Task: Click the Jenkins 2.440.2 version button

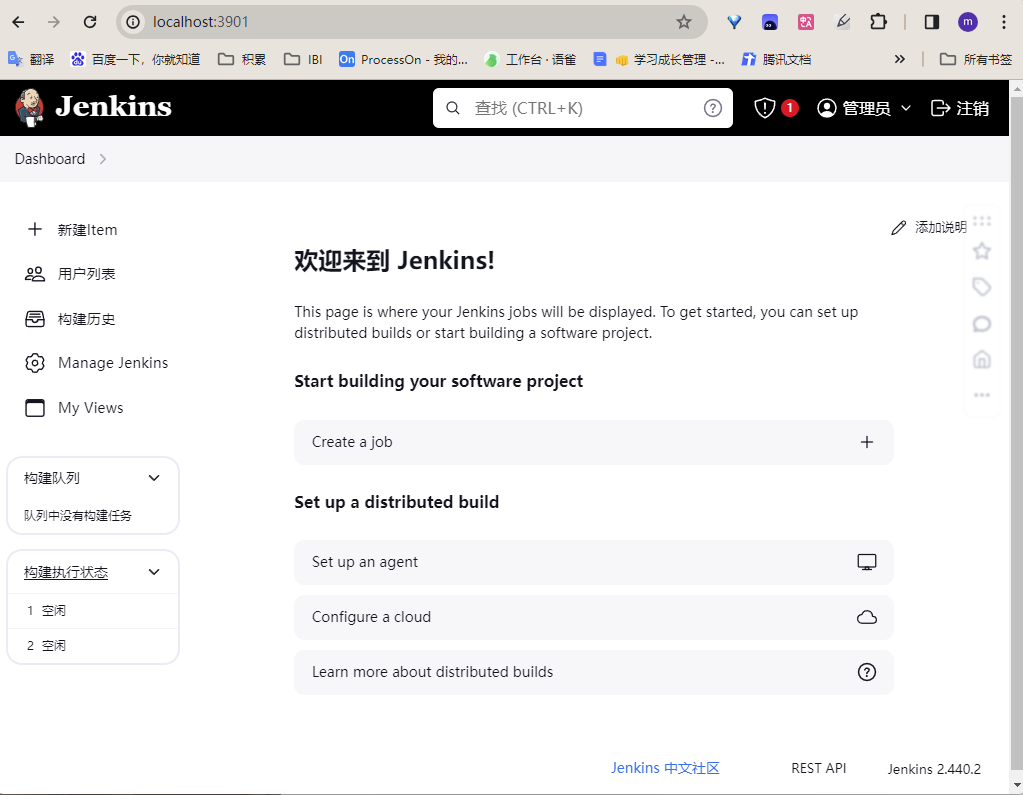Action: click(934, 769)
